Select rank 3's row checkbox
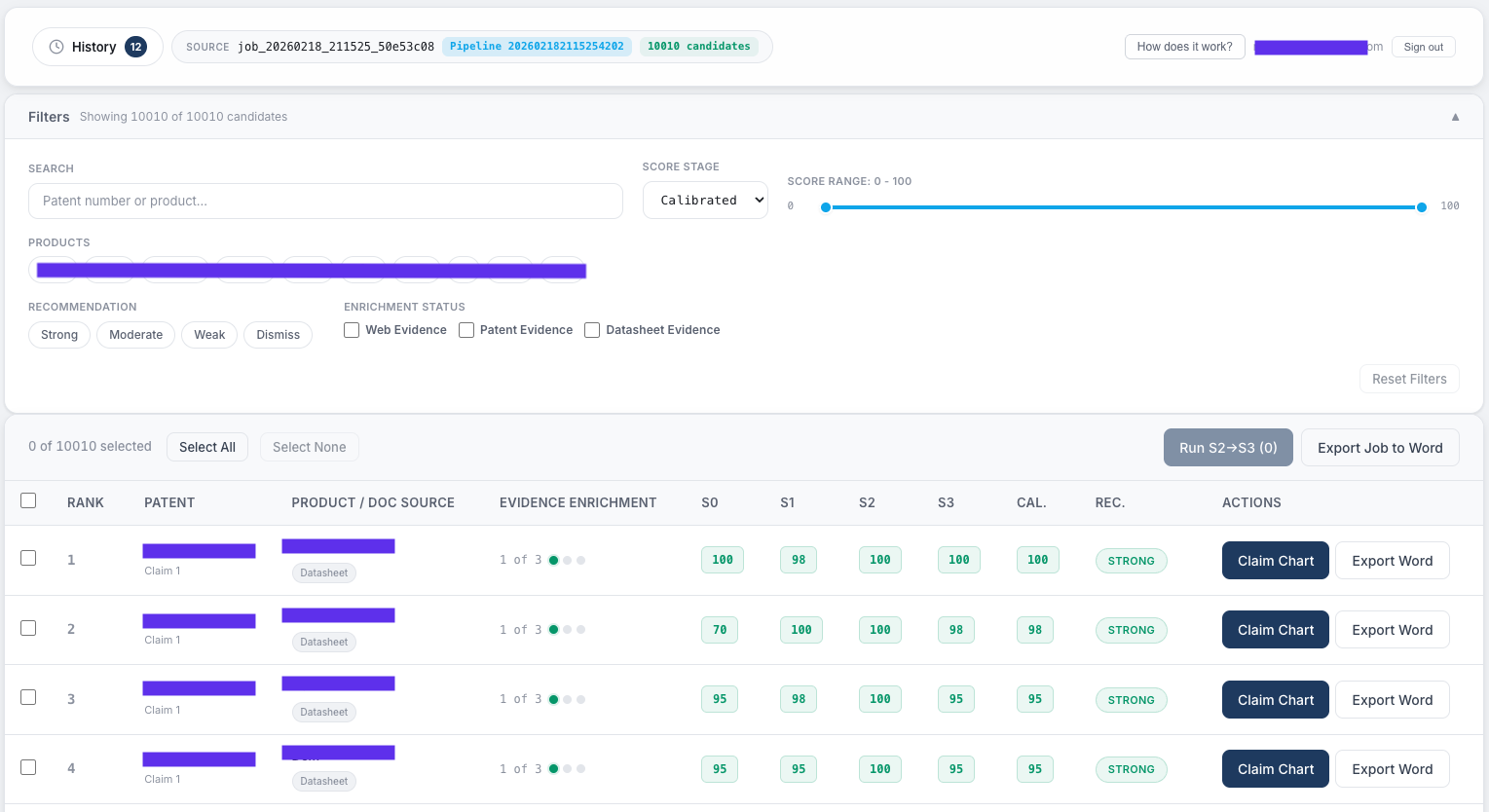The width and height of the screenshot is (1489, 812). coord(28,697)
